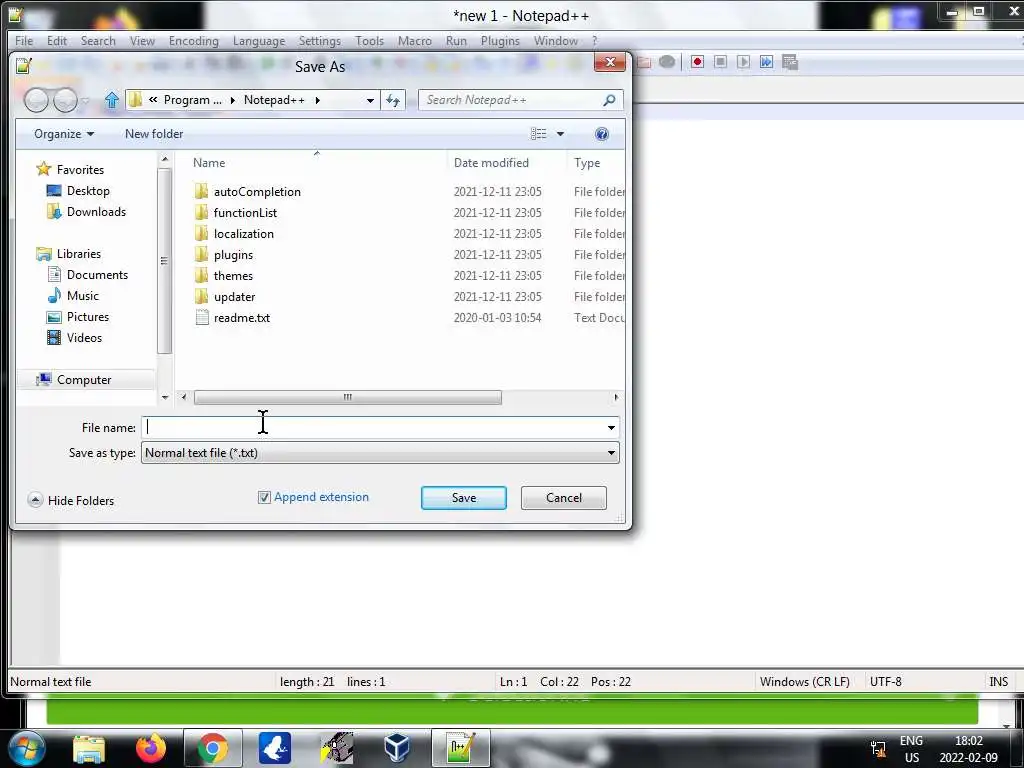1024x768 pixels.
Task: Toggle the Append extension checkbox
Action: point(264,497)
